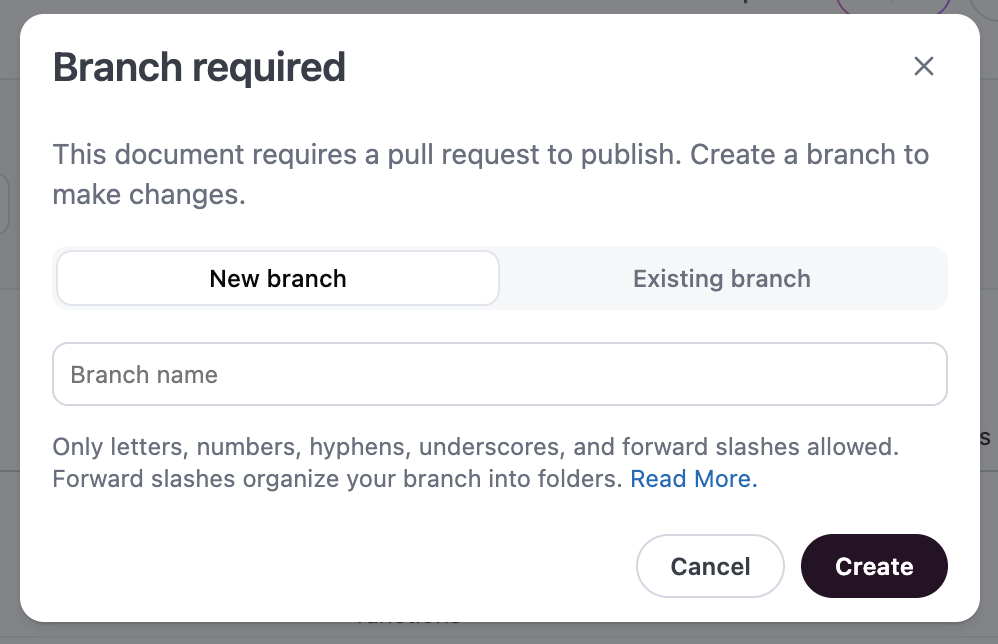This screenshot has height=644, width=998.
Task: Click the New branch segment control
Action: point(277,278)
